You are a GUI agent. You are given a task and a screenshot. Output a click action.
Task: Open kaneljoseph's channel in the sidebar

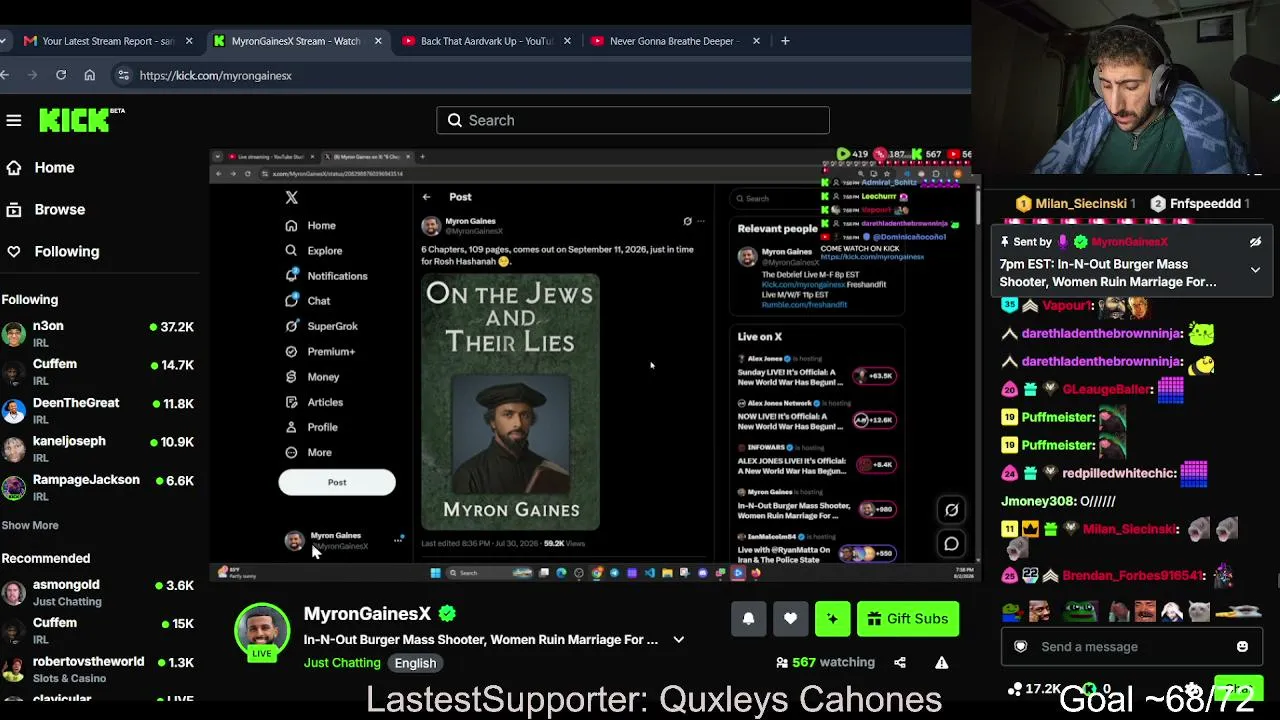coord(100,449)
